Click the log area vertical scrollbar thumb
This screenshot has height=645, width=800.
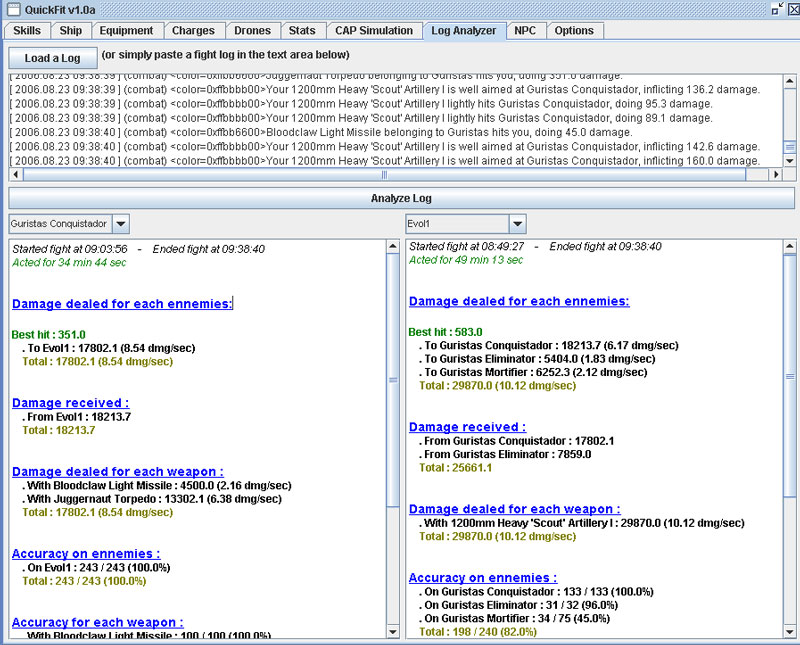coord(790,148)
